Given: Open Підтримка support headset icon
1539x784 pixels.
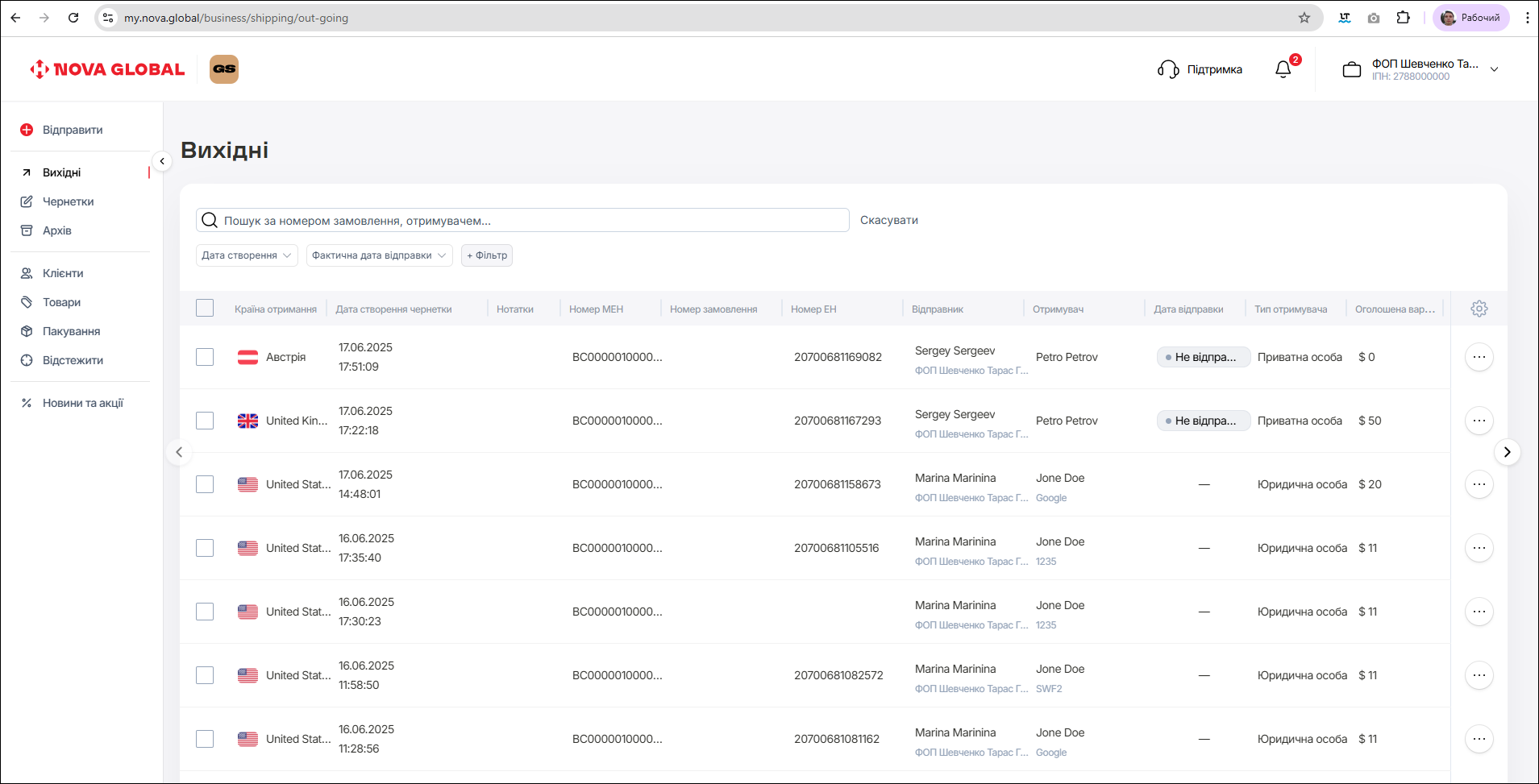Looking at the screenshot, I should coord(1168,69).
